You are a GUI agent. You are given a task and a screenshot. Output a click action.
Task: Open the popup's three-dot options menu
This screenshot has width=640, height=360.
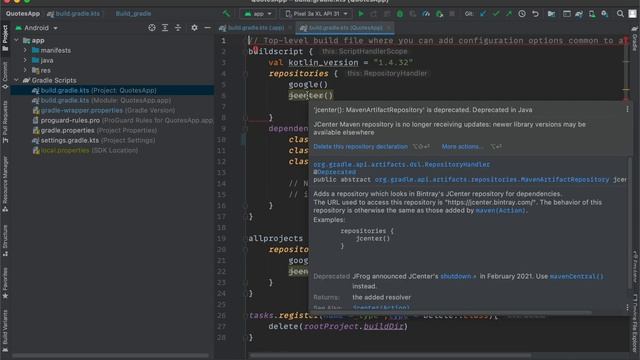tap(627, 109)
